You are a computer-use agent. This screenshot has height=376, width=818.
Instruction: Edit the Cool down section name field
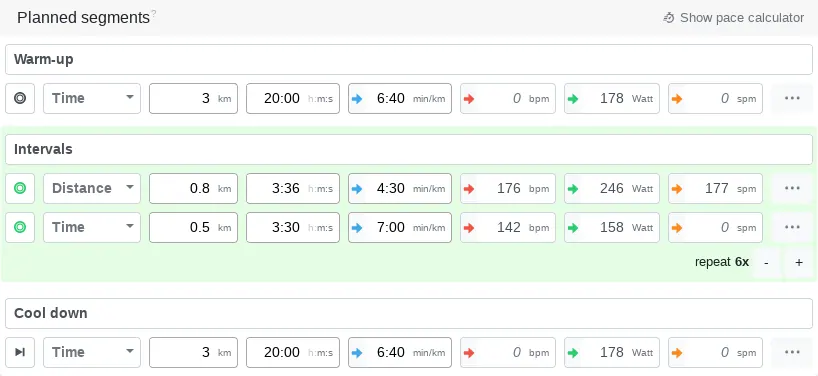point(409,313)
